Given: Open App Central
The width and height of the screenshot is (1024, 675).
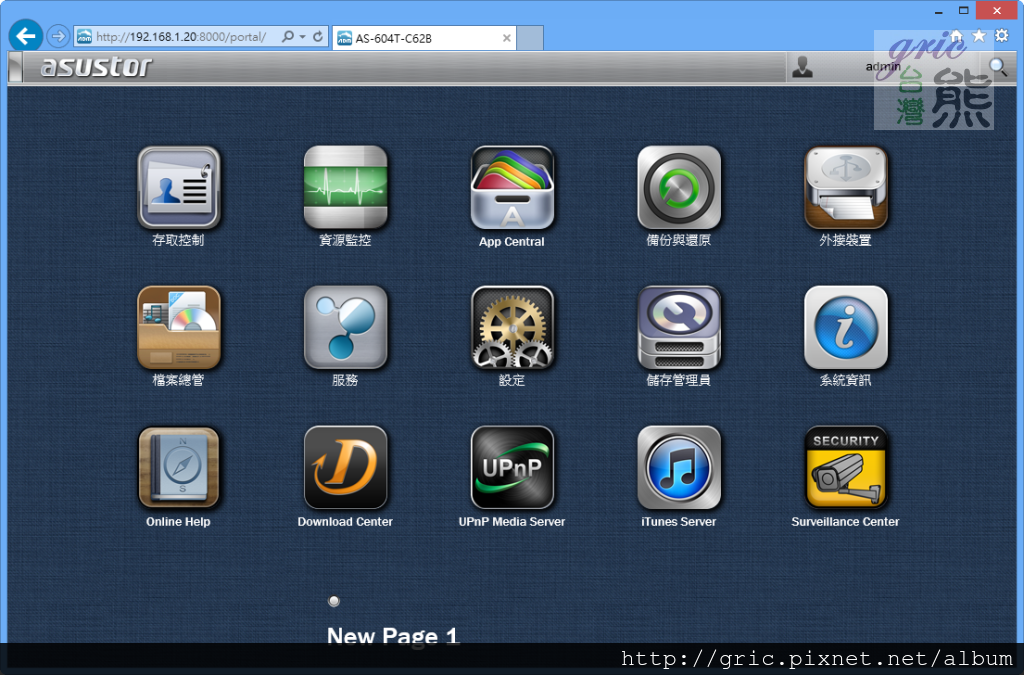Looking at the screenshot, I should pyautogui.click(x=512, y=187).
